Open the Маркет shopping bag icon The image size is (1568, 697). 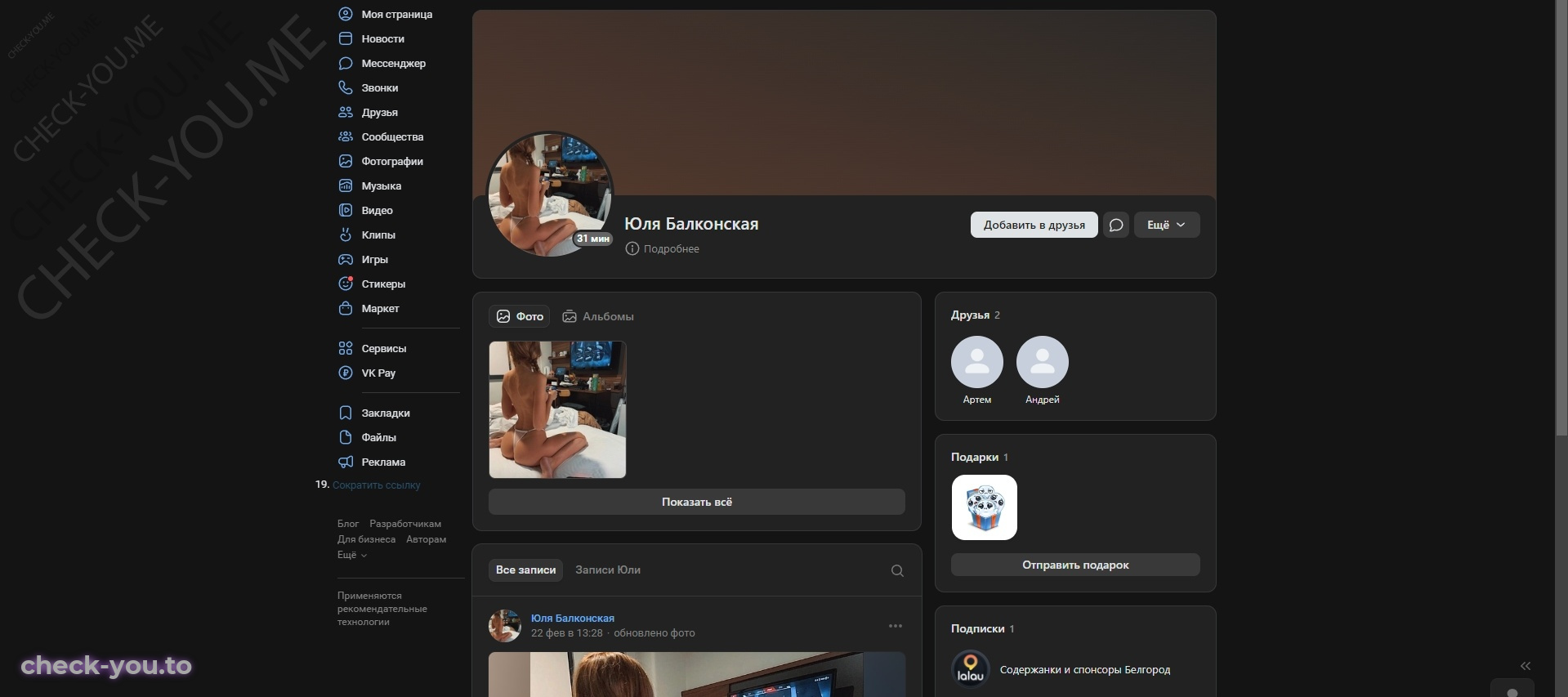pyautogui.click(x=346, y=308)
